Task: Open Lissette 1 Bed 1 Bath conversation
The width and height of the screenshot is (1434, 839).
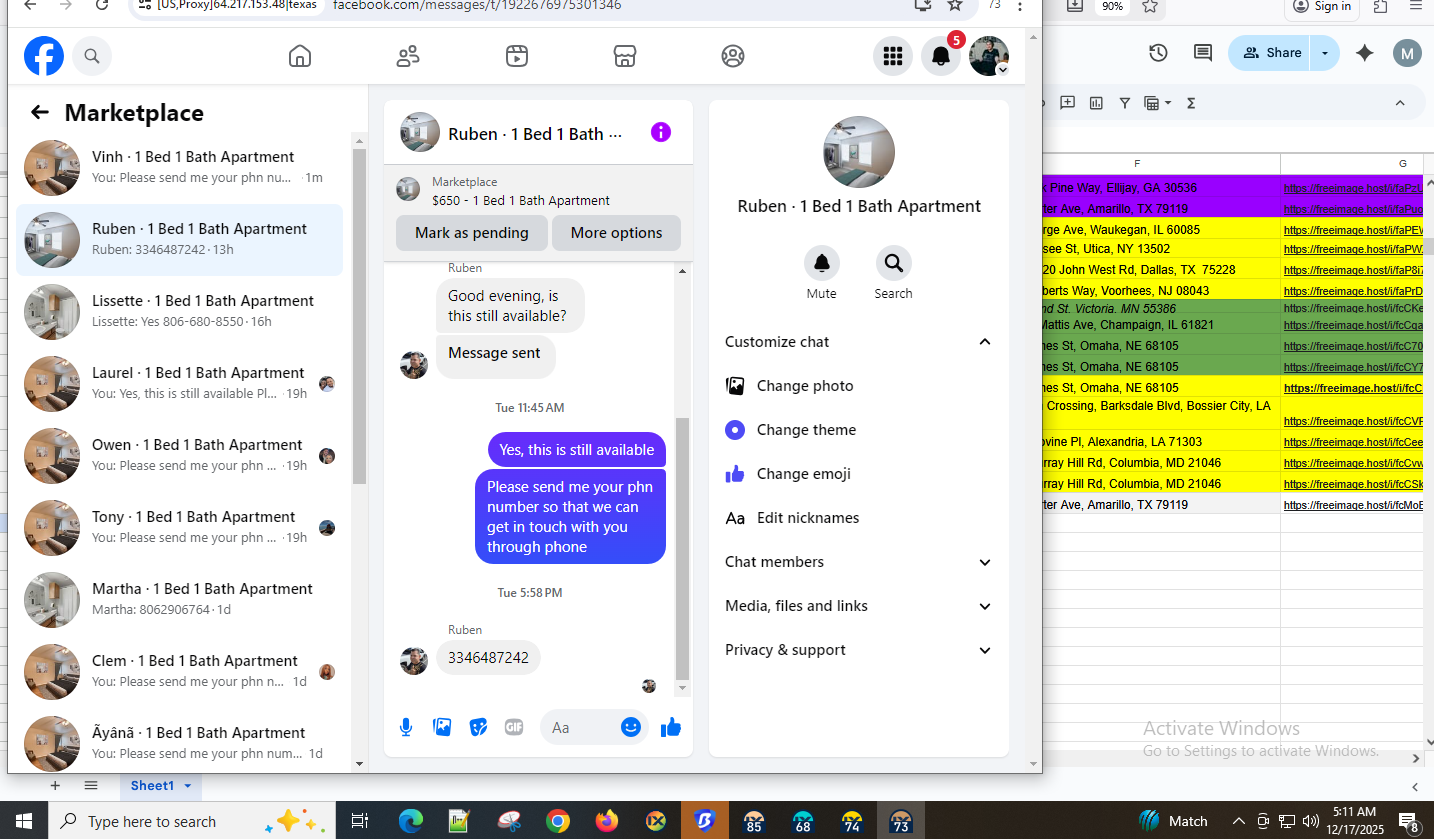Action: pos(180,311)
